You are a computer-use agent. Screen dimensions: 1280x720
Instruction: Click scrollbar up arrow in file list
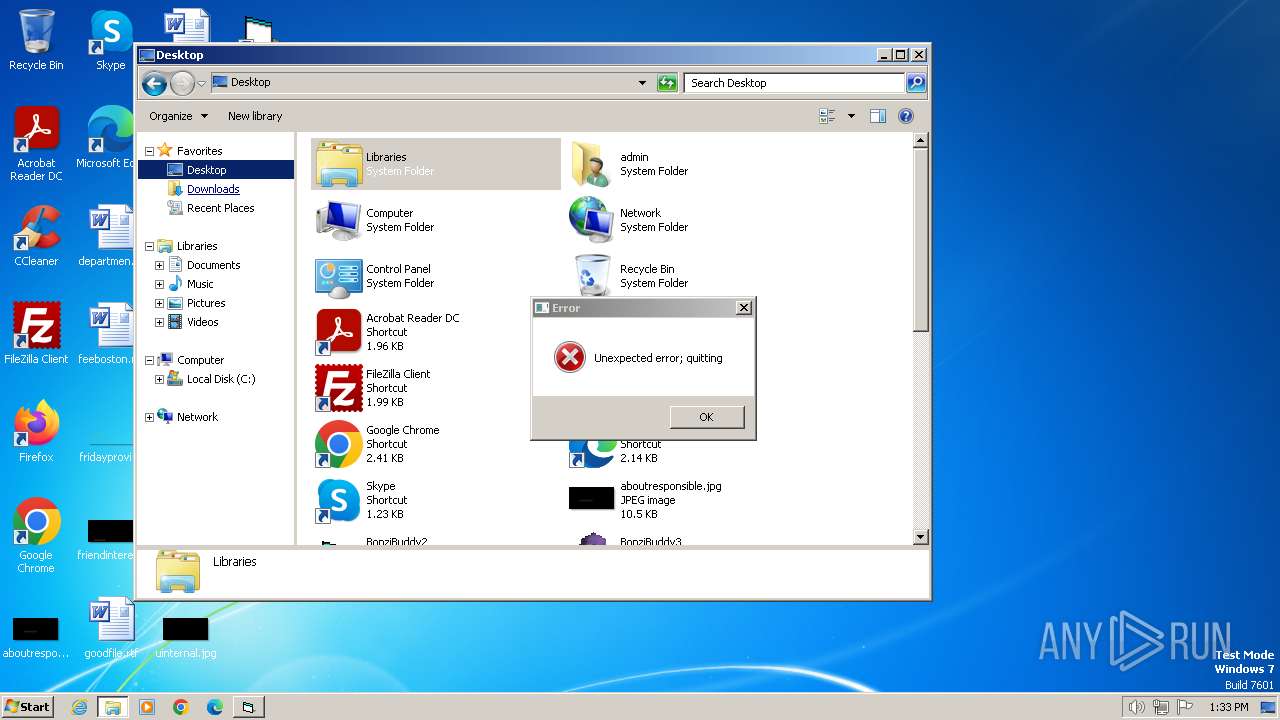pos(921,141)
